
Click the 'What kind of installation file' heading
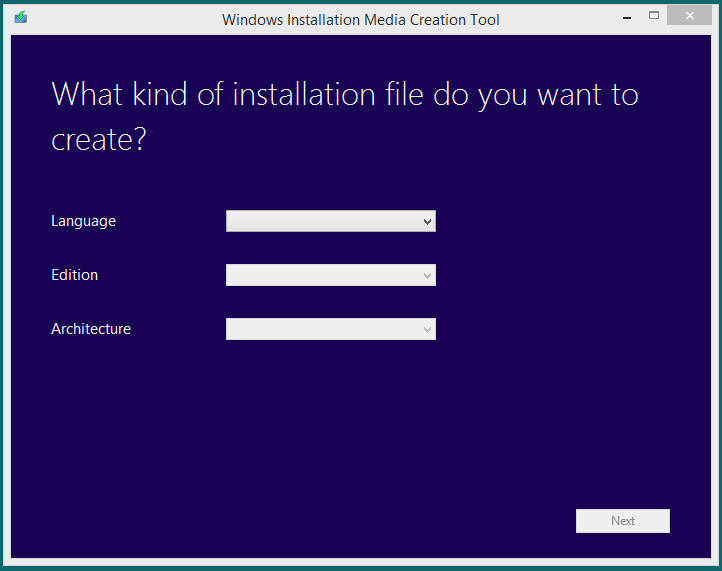click(x=344, y=117)
